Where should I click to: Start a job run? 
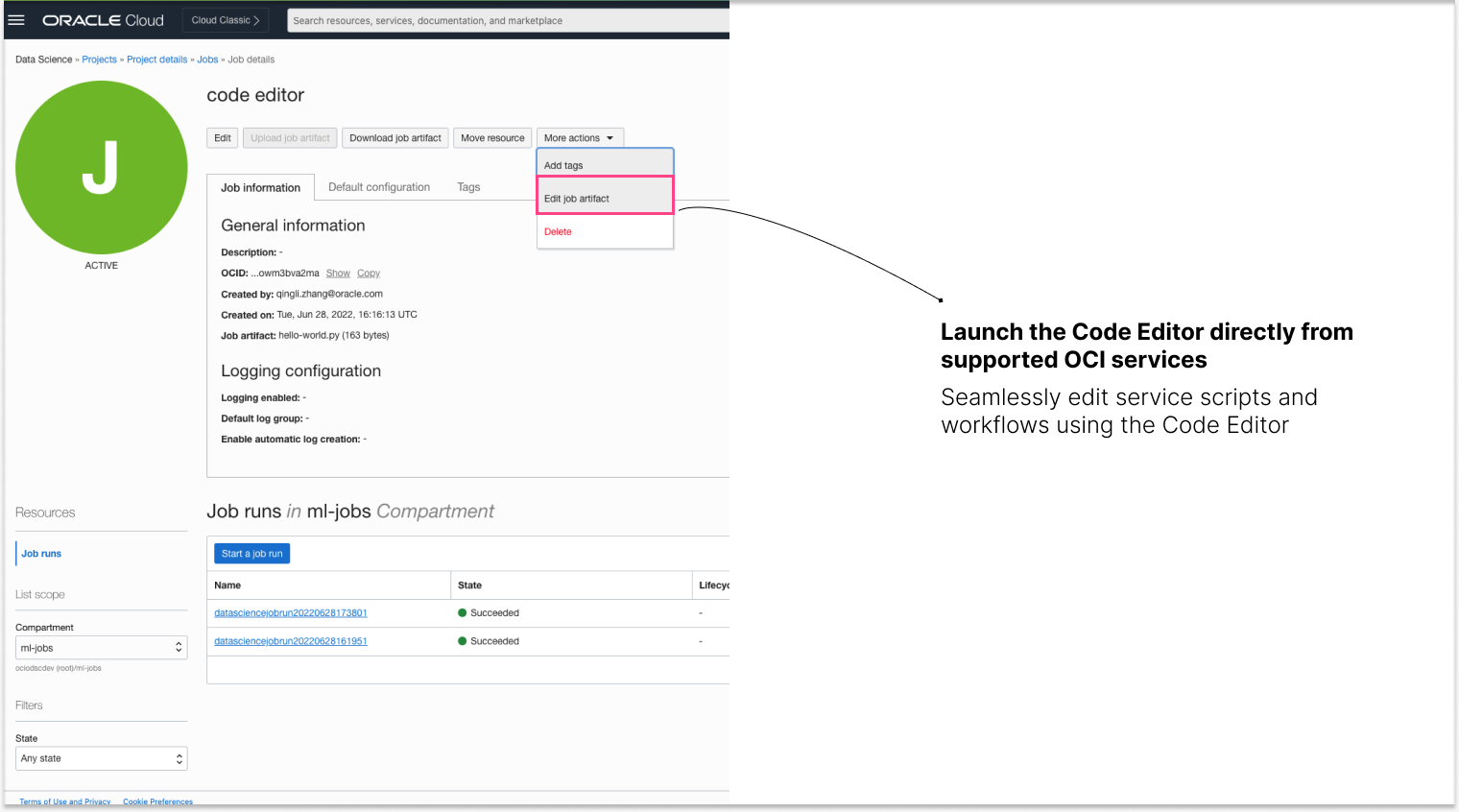251,553
